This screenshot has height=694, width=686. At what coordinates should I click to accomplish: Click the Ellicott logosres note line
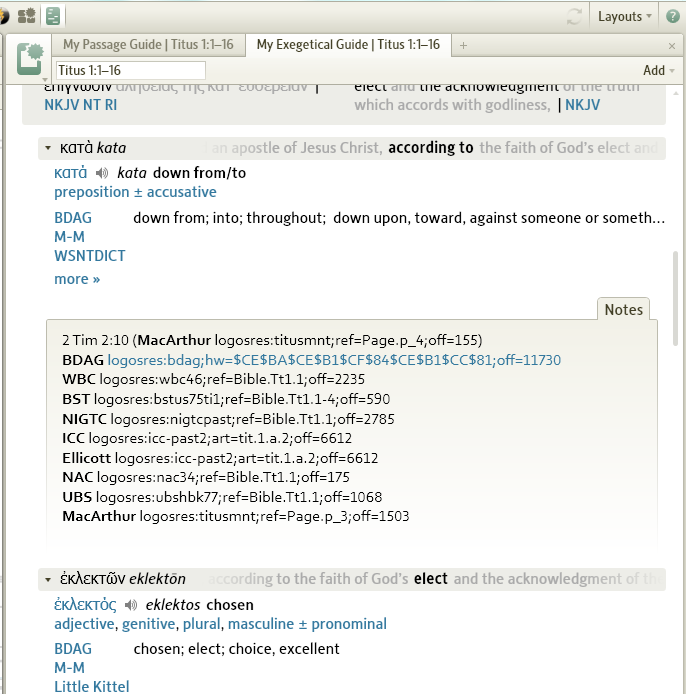(220, 458)
